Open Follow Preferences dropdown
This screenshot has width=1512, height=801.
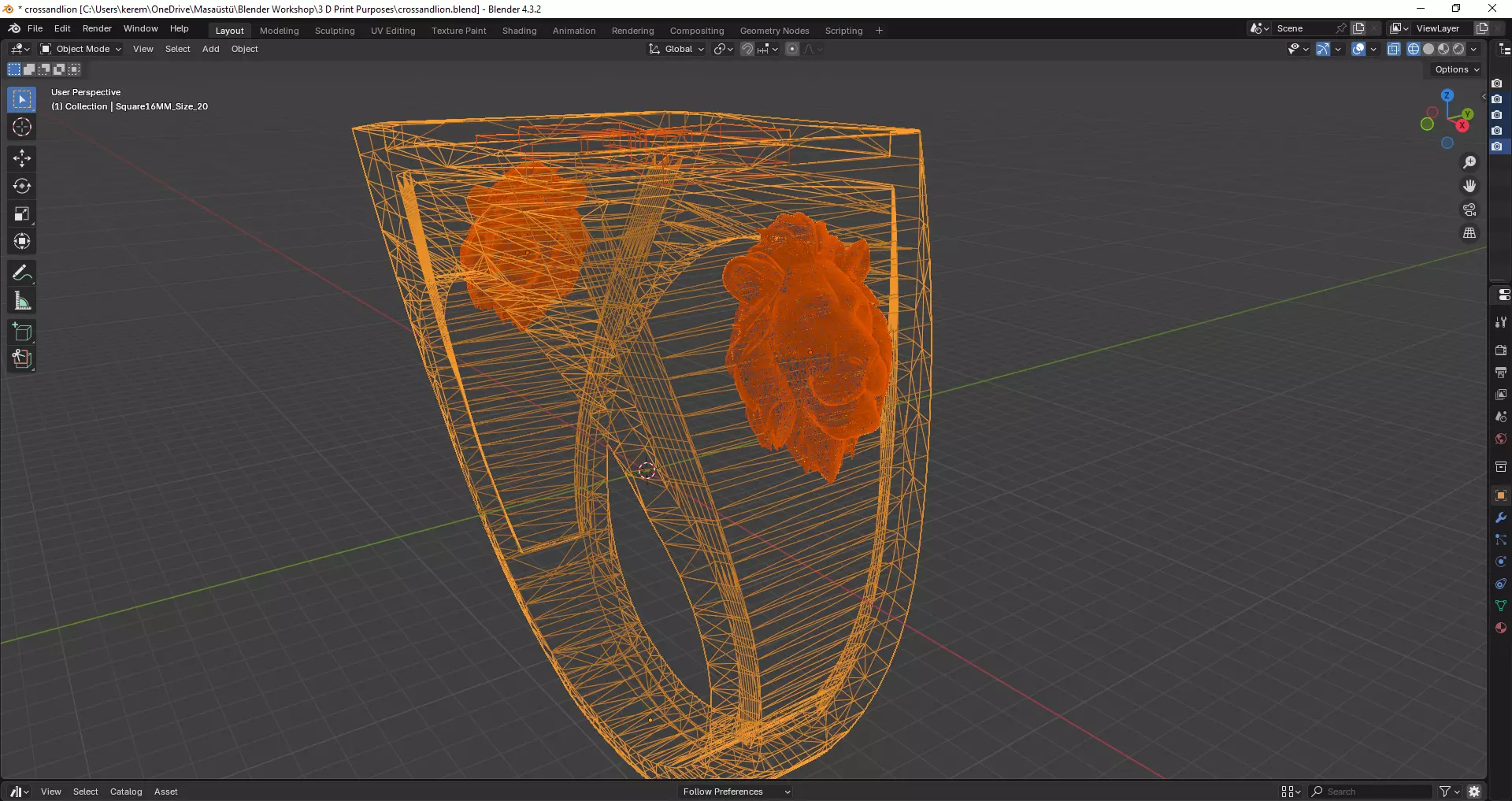[x=736, y=792]
